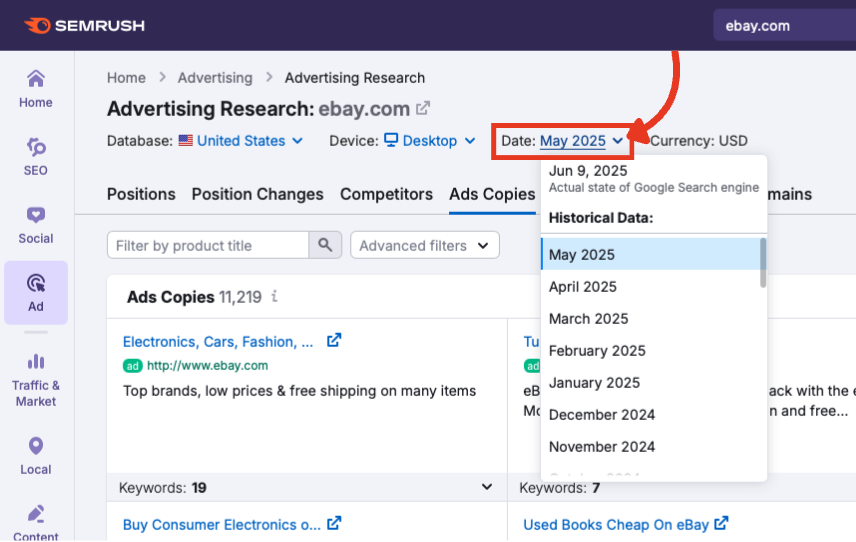The width and height of the screenshot is (856, 542).
Task: Select the Ad sidebar icon
Action: click(35, 292)
